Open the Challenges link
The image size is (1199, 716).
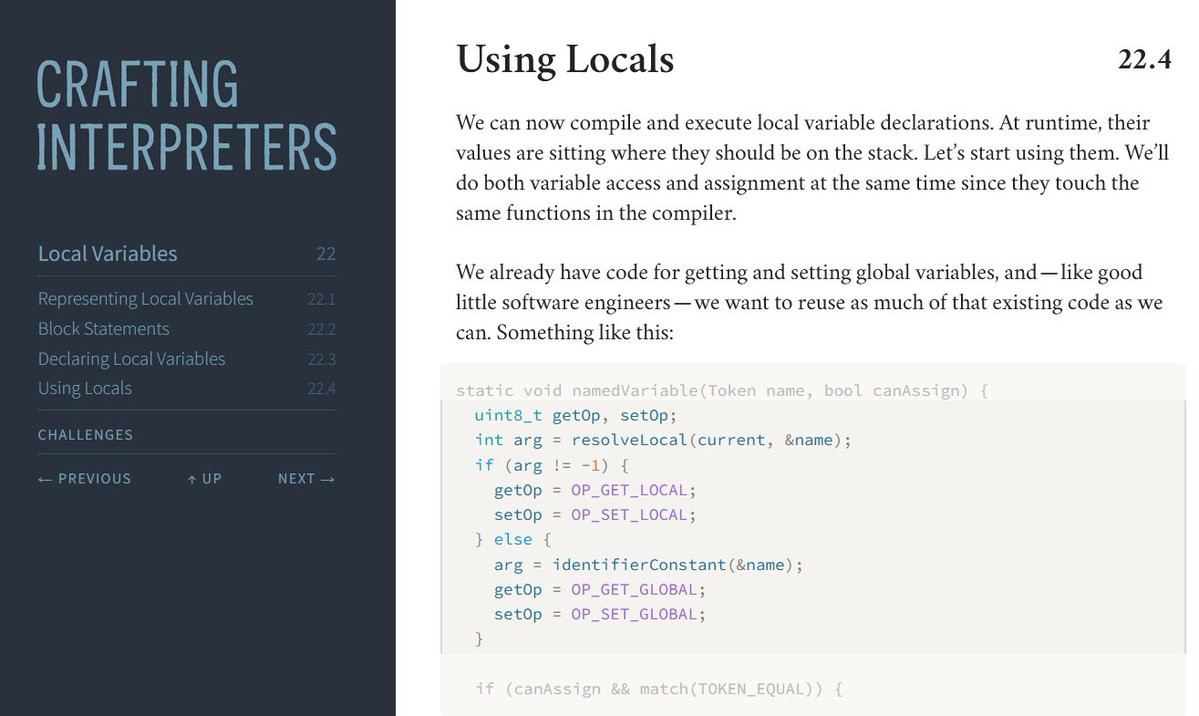86,434
